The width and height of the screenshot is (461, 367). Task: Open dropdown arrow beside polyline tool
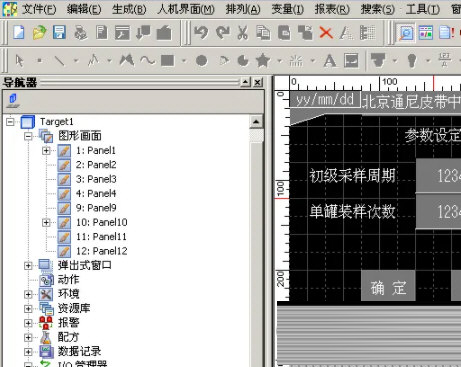pos(109,61)
